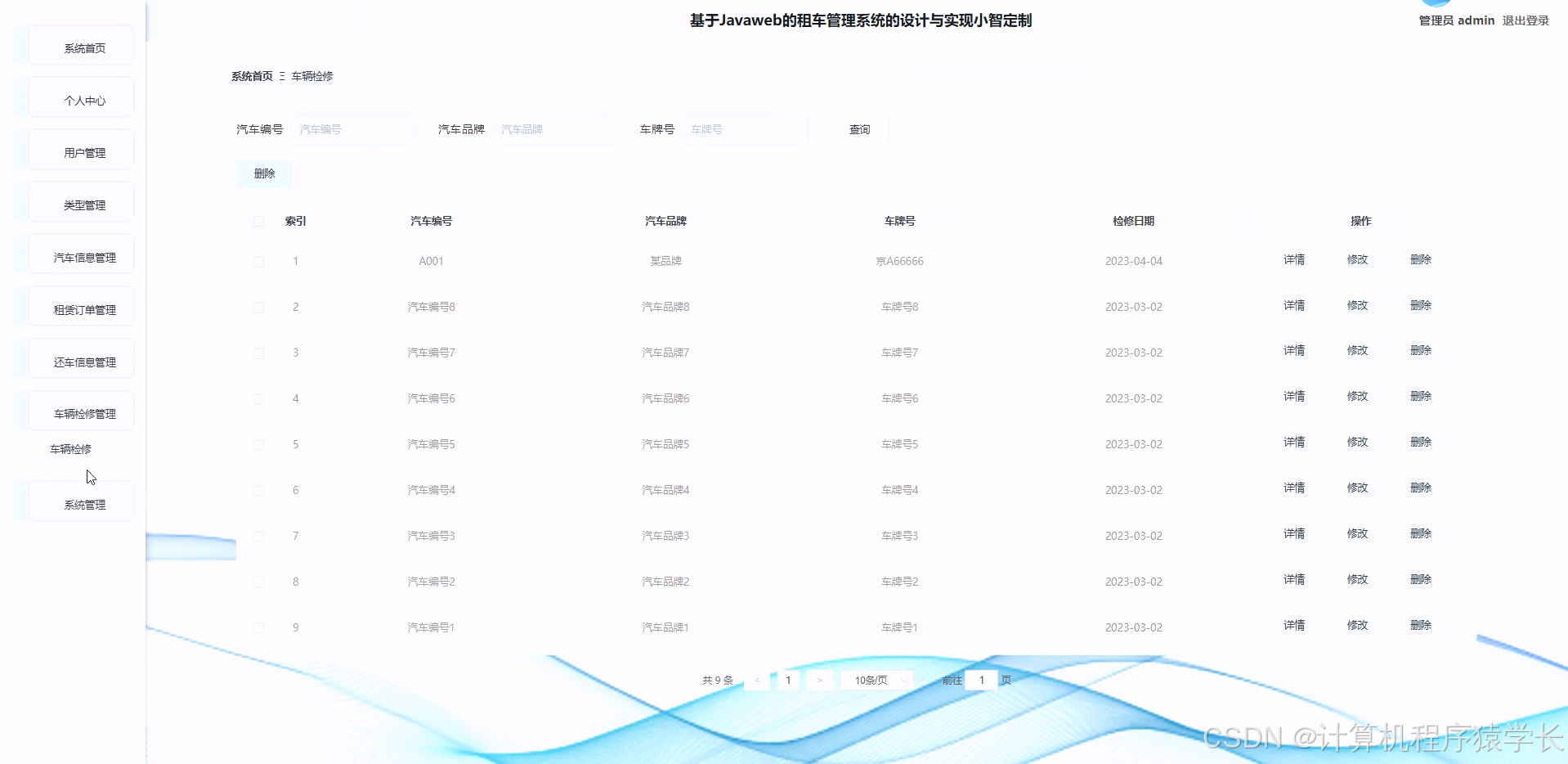Click the collapse icon beside 系统首页 breadcrumb
The width and height of the screenshot is (1568, 764).
(x=281, y=76)
